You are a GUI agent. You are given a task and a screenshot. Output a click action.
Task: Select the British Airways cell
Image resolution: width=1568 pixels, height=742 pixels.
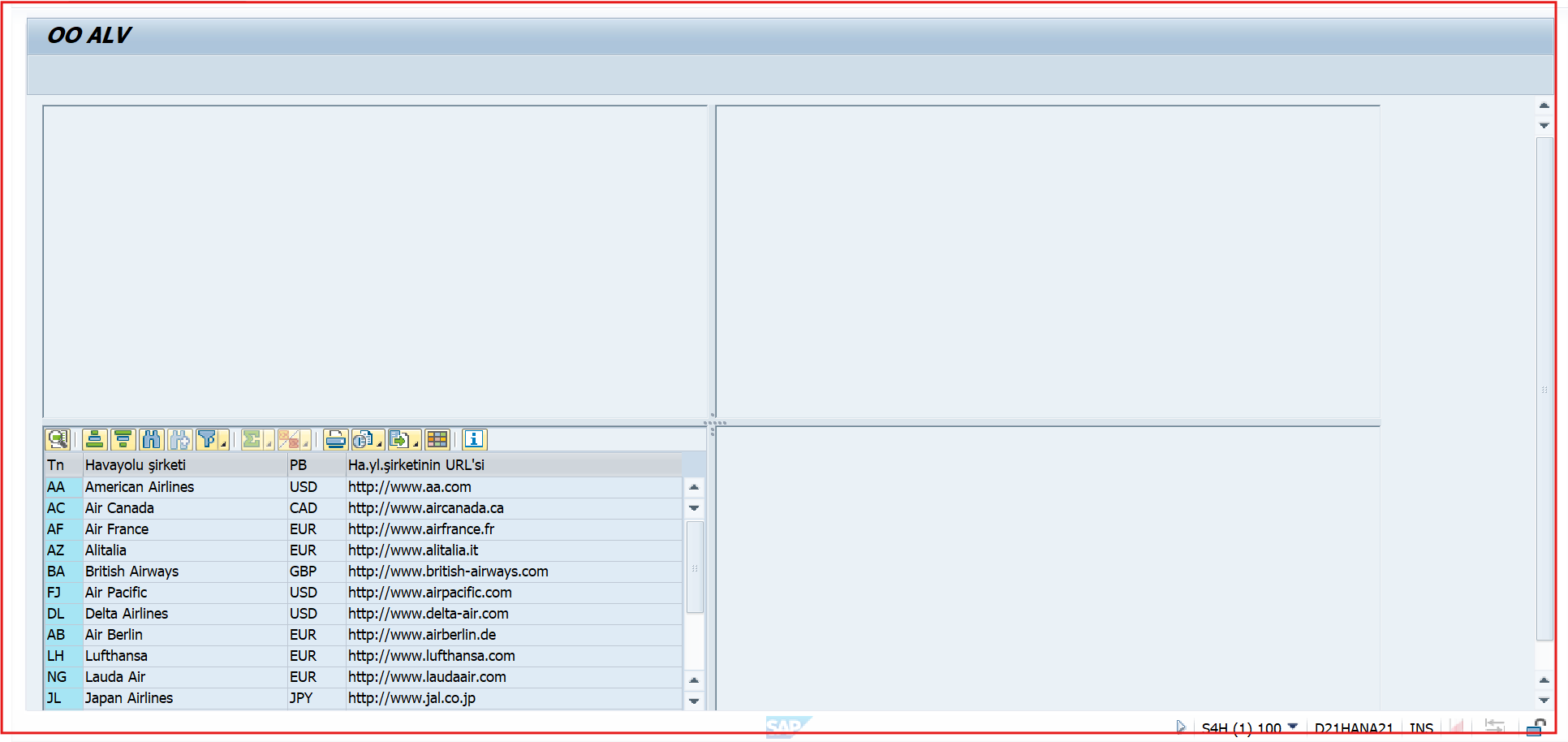[x=185, y=572]
